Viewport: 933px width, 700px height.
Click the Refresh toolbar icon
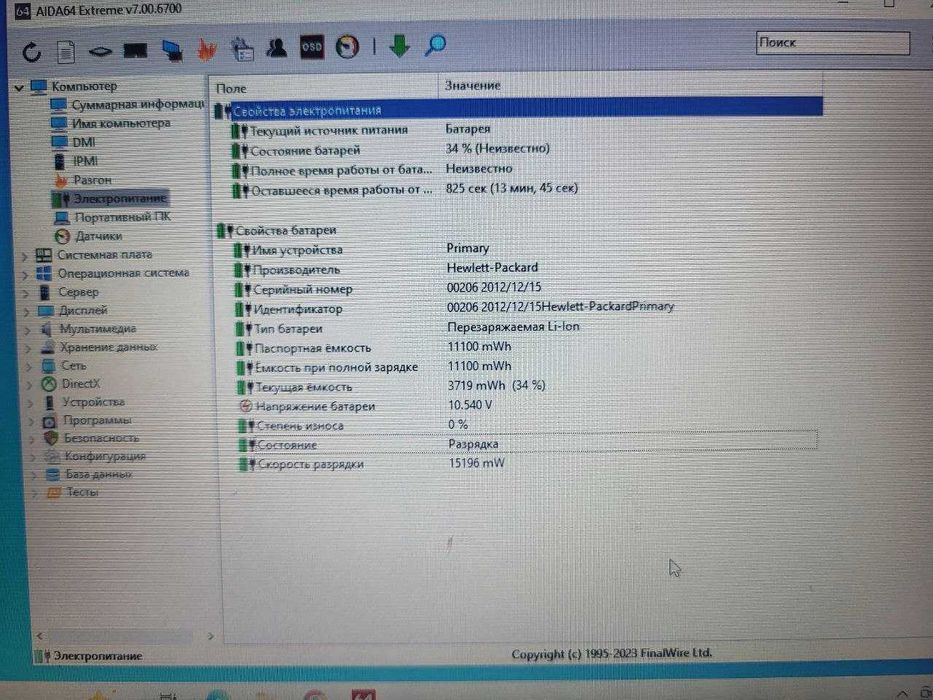point(32,52)
